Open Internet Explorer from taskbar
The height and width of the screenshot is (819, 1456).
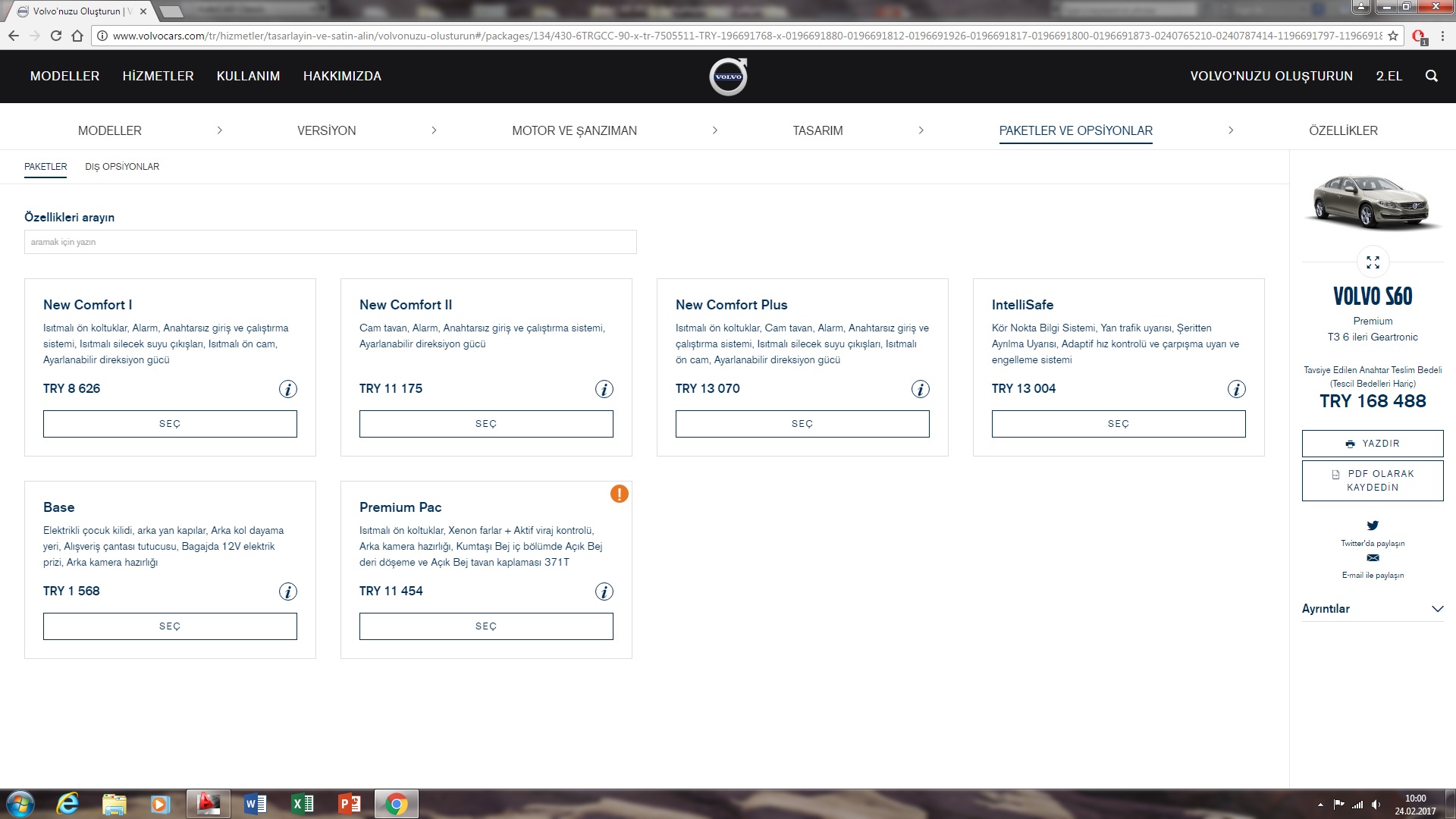click(68, 804)
